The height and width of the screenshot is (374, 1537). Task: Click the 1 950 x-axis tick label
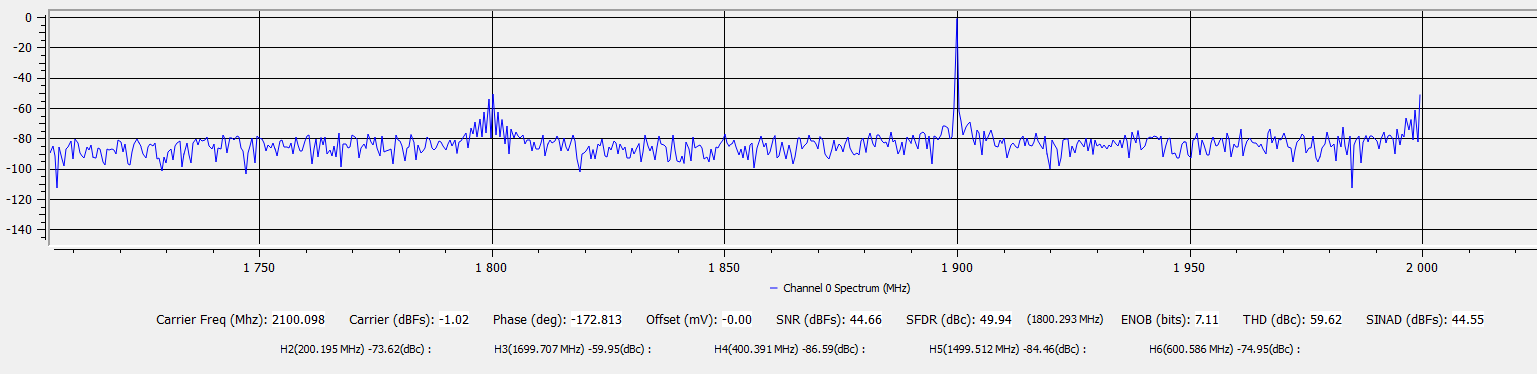1189,267
